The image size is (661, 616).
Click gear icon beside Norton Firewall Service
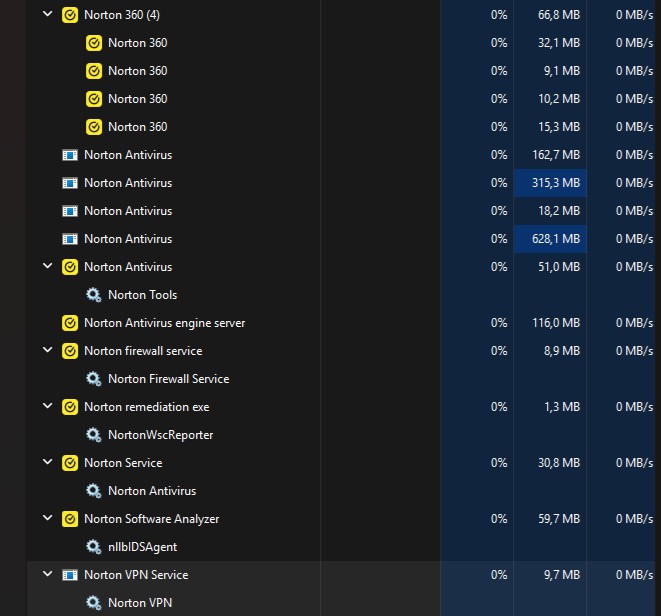94,379
